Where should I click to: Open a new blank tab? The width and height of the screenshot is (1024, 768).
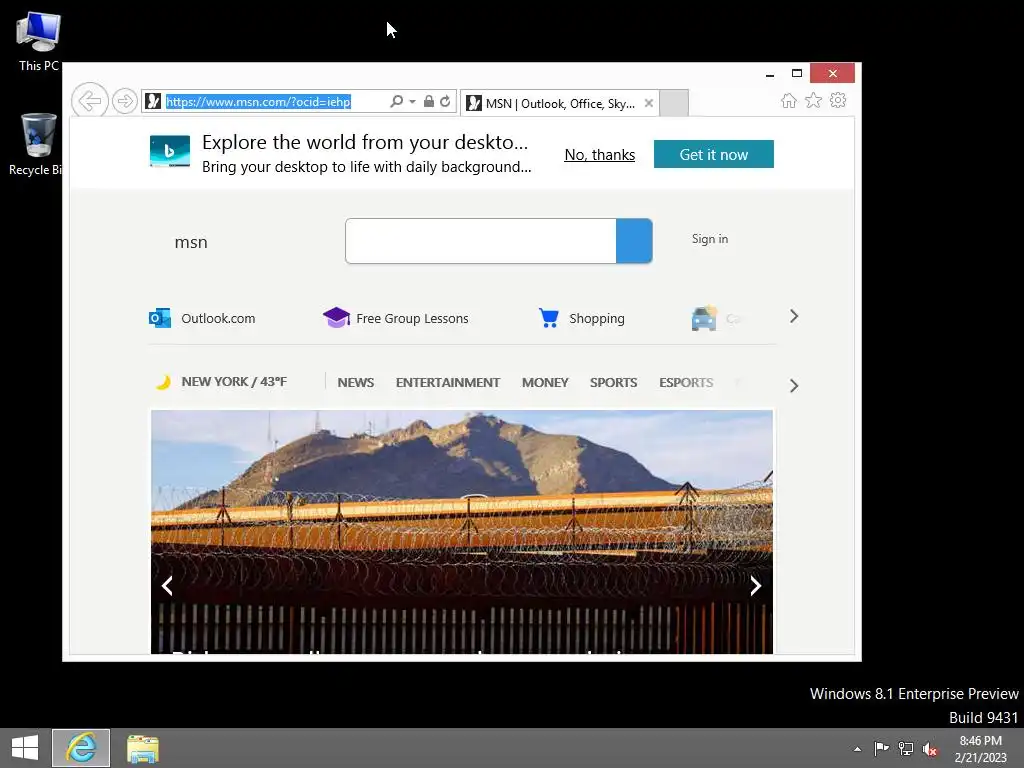coord(674,103)
